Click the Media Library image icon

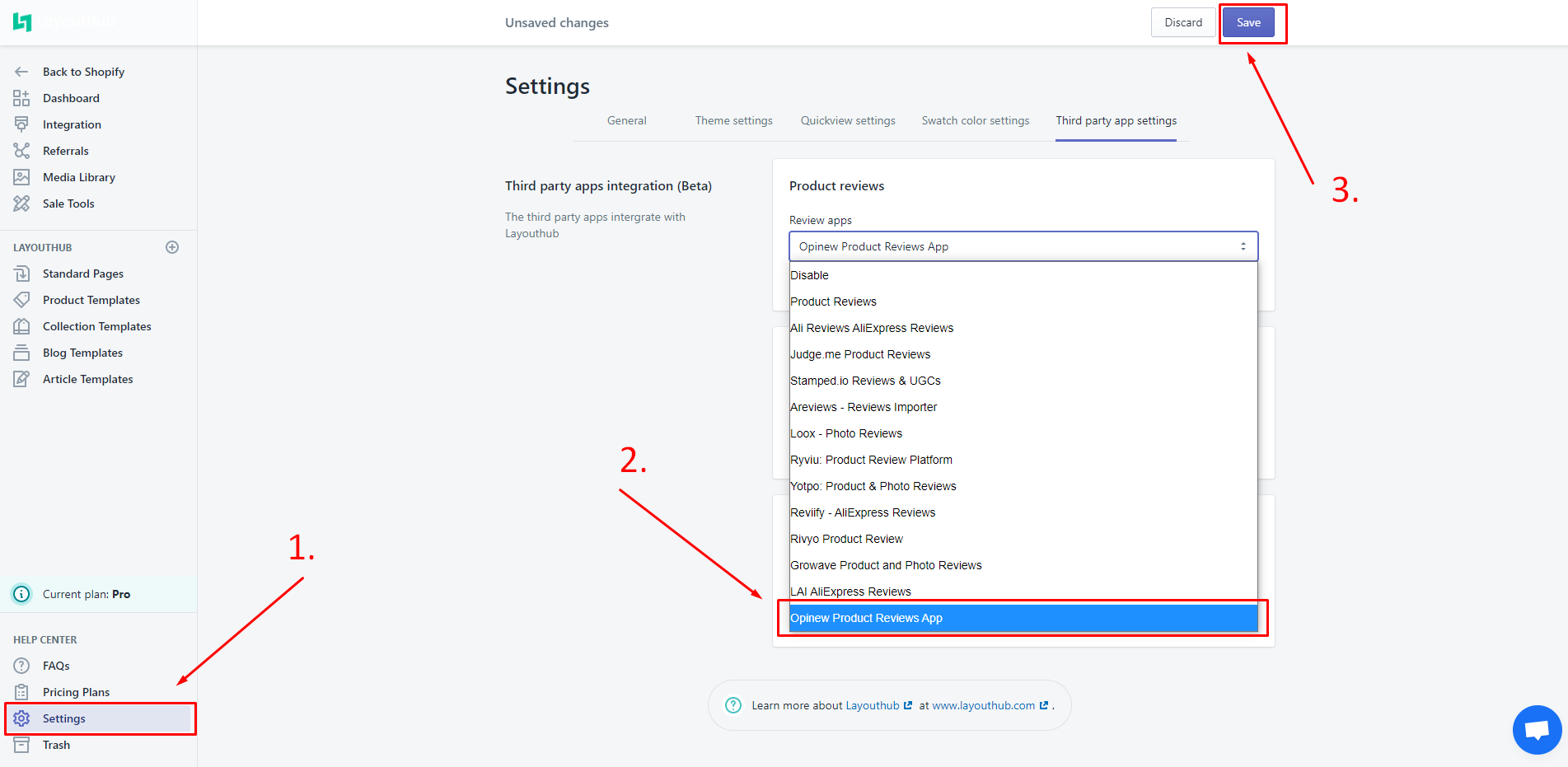pos(21,177)
